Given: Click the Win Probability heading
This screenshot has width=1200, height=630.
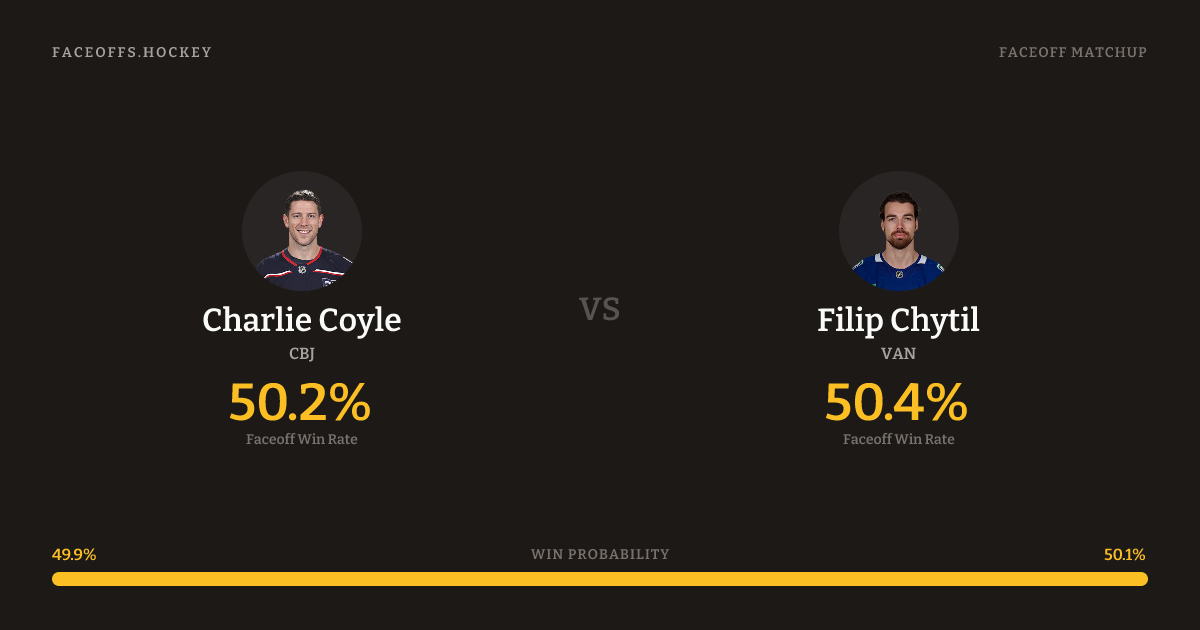Looking at the screenshot, I should point(600,554).
